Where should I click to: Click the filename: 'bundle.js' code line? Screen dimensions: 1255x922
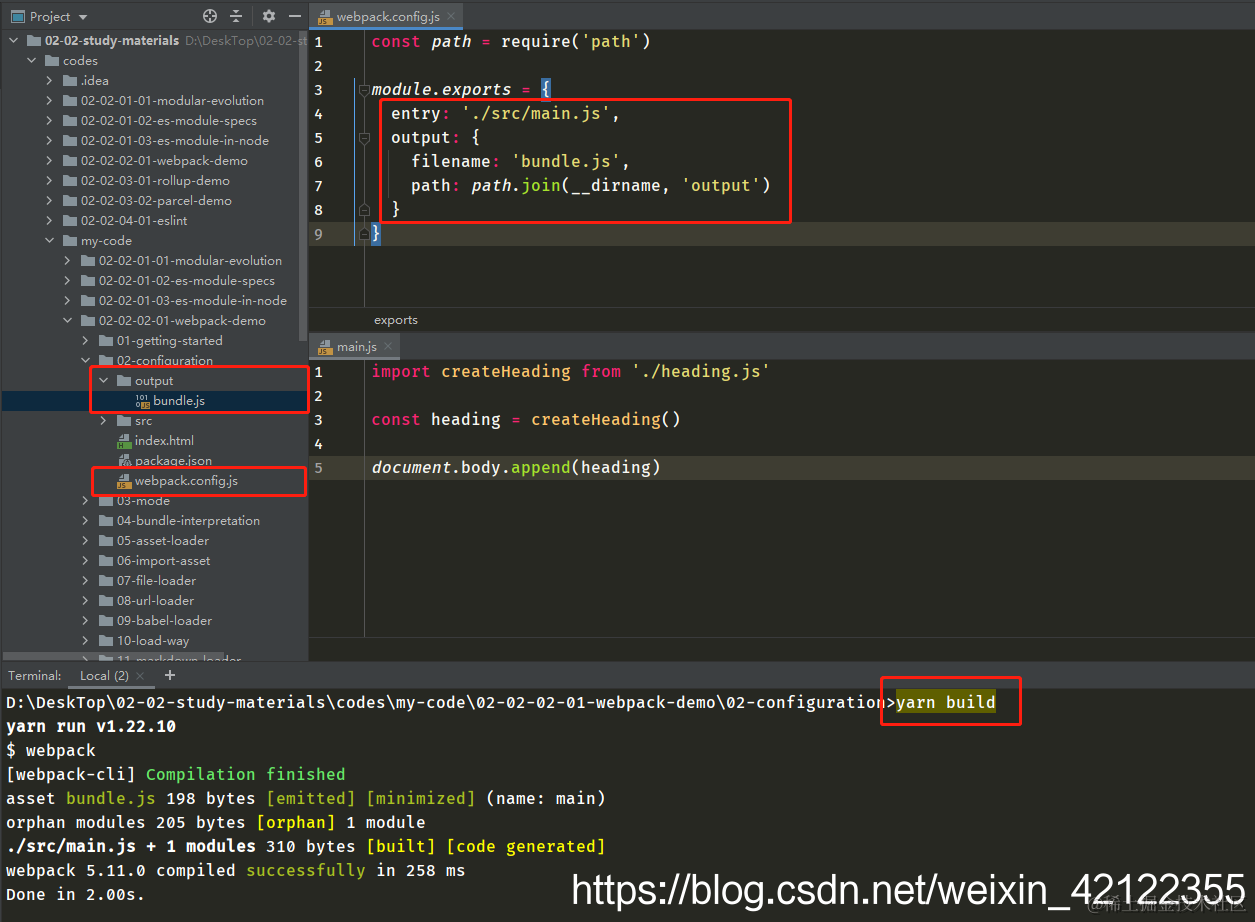click(520, 162)
